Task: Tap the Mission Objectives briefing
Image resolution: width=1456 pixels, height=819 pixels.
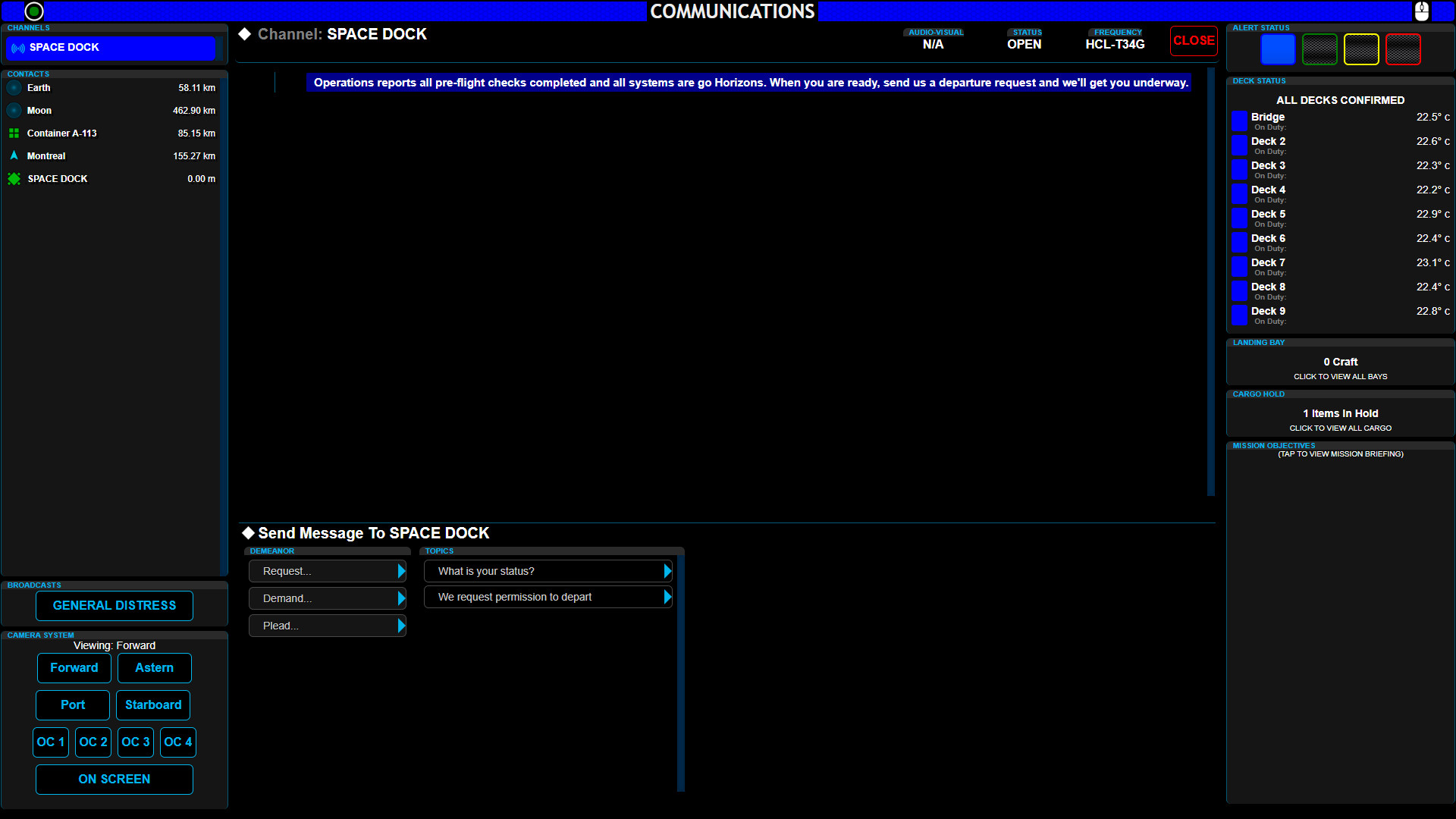Action: pyautogui.click(x=1339, y=453)
